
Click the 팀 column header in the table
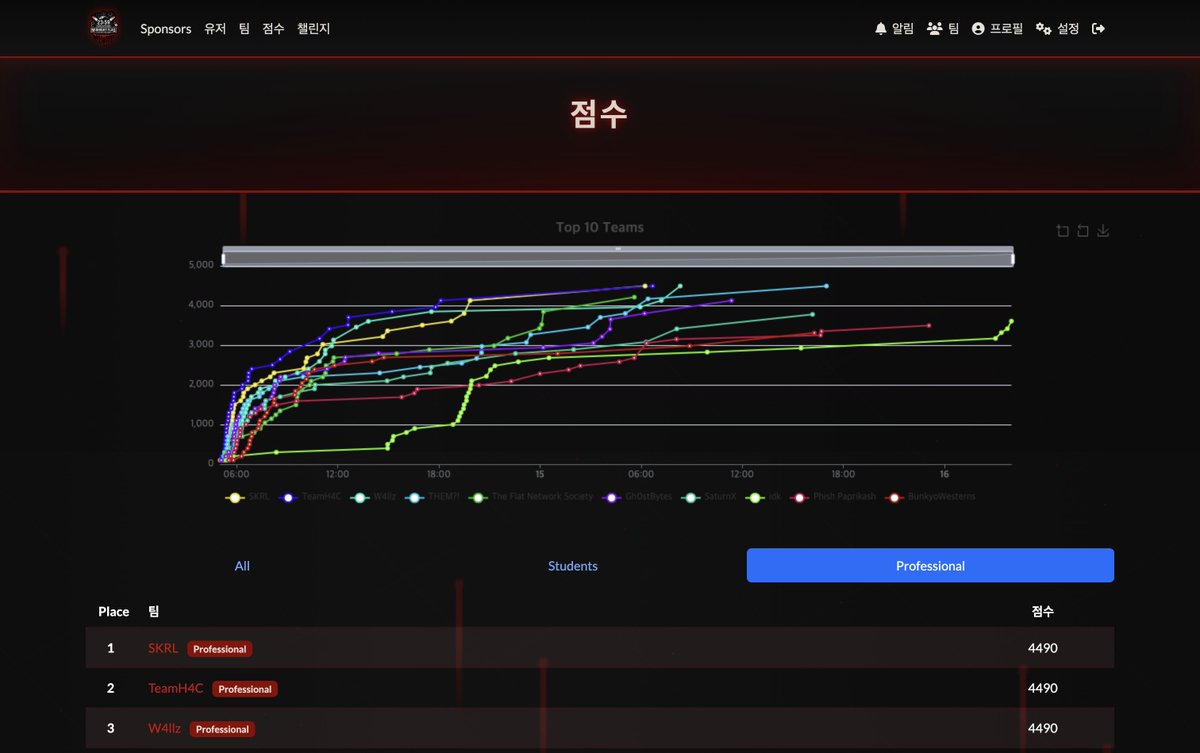tap(154, 611)
